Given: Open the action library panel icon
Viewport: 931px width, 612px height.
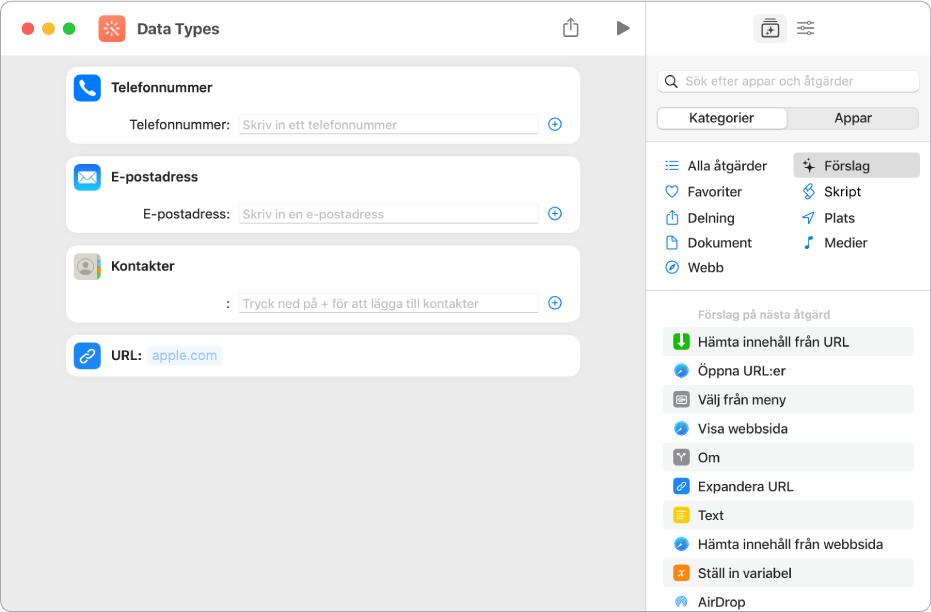Looking at the screenshot, I should [x=770, y=29].
